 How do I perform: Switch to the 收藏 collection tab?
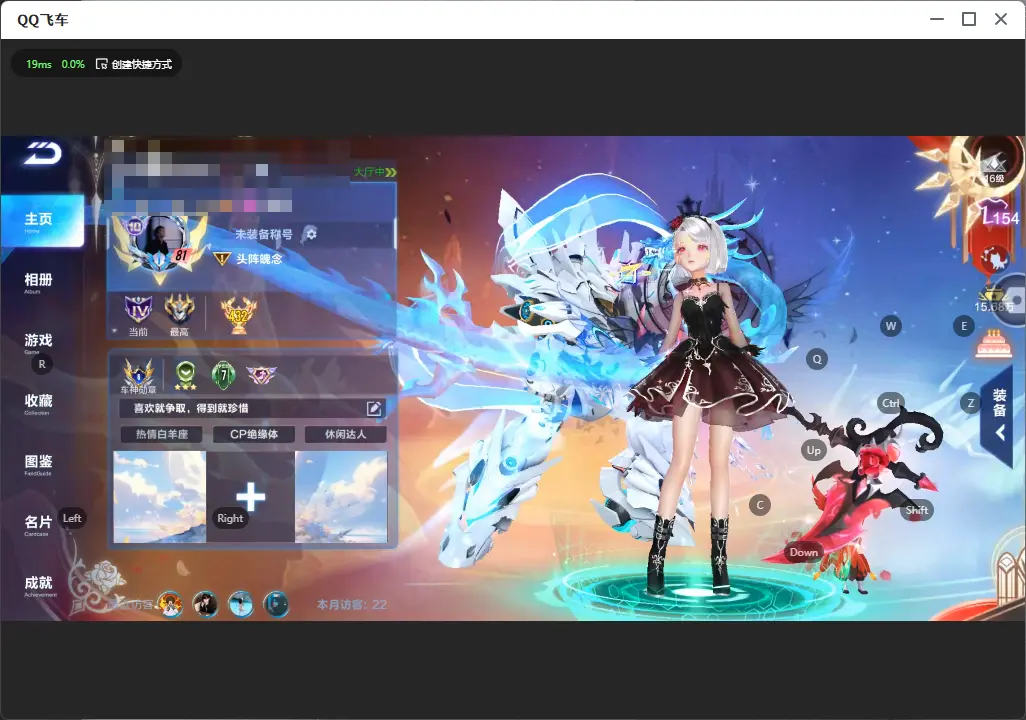pyautogui.click(x=38, y=403)
